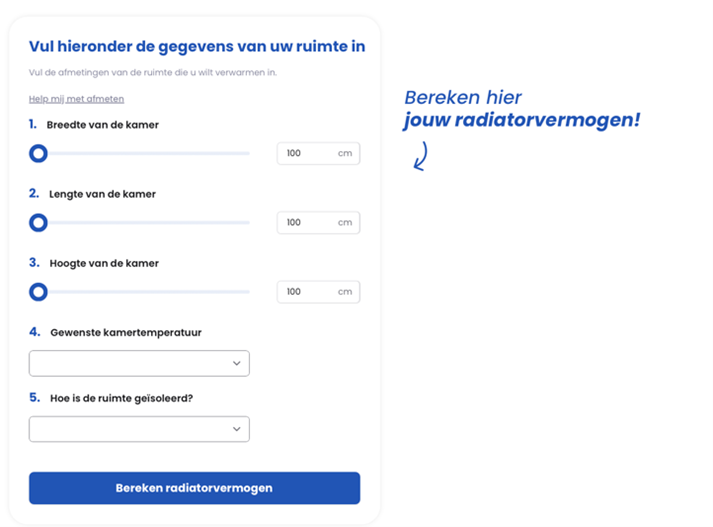Click the Breedte van de kamer input field
This screenshot has width=713, height=527.
pos(318,153)
